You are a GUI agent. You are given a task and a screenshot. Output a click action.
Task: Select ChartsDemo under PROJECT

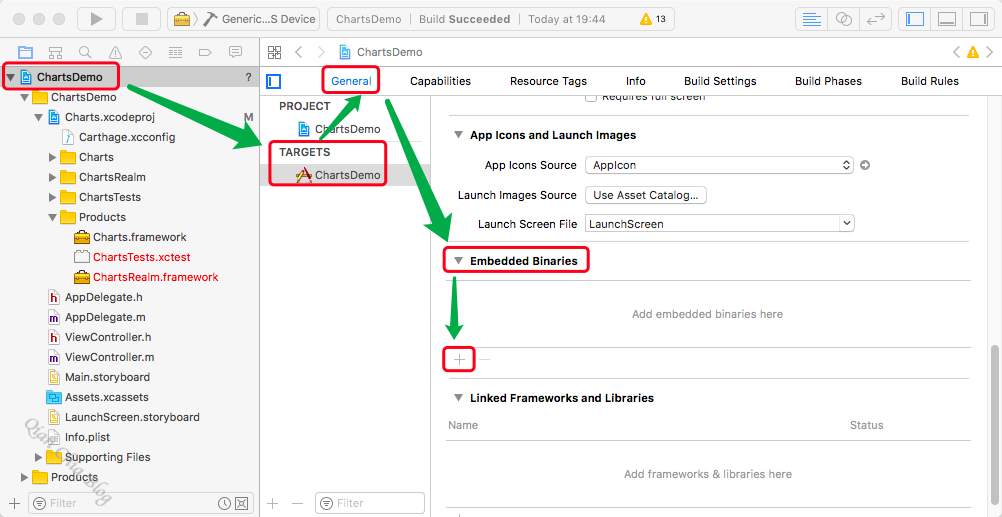click(346, 129)
